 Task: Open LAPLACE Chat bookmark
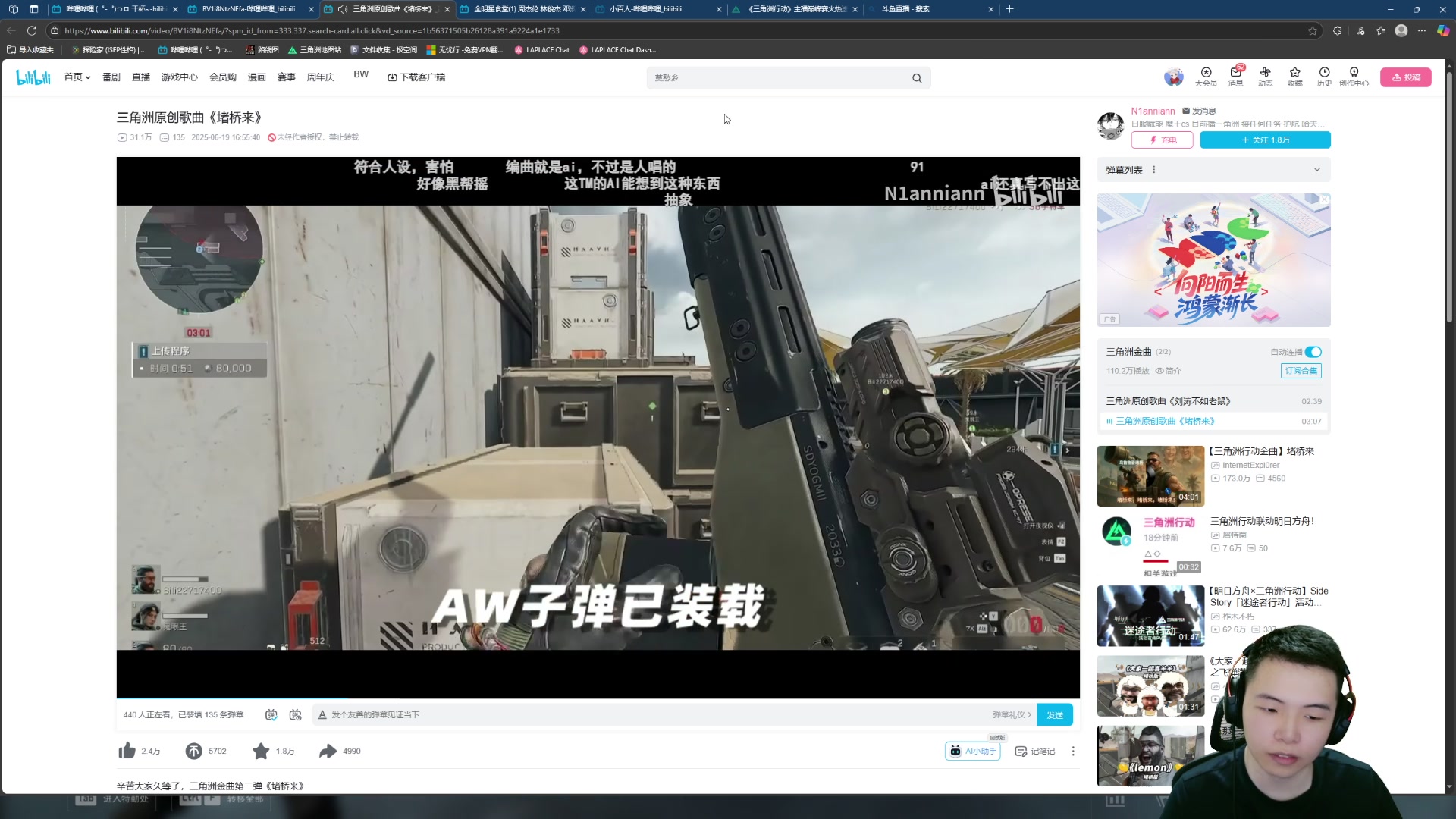pos(541,50)
